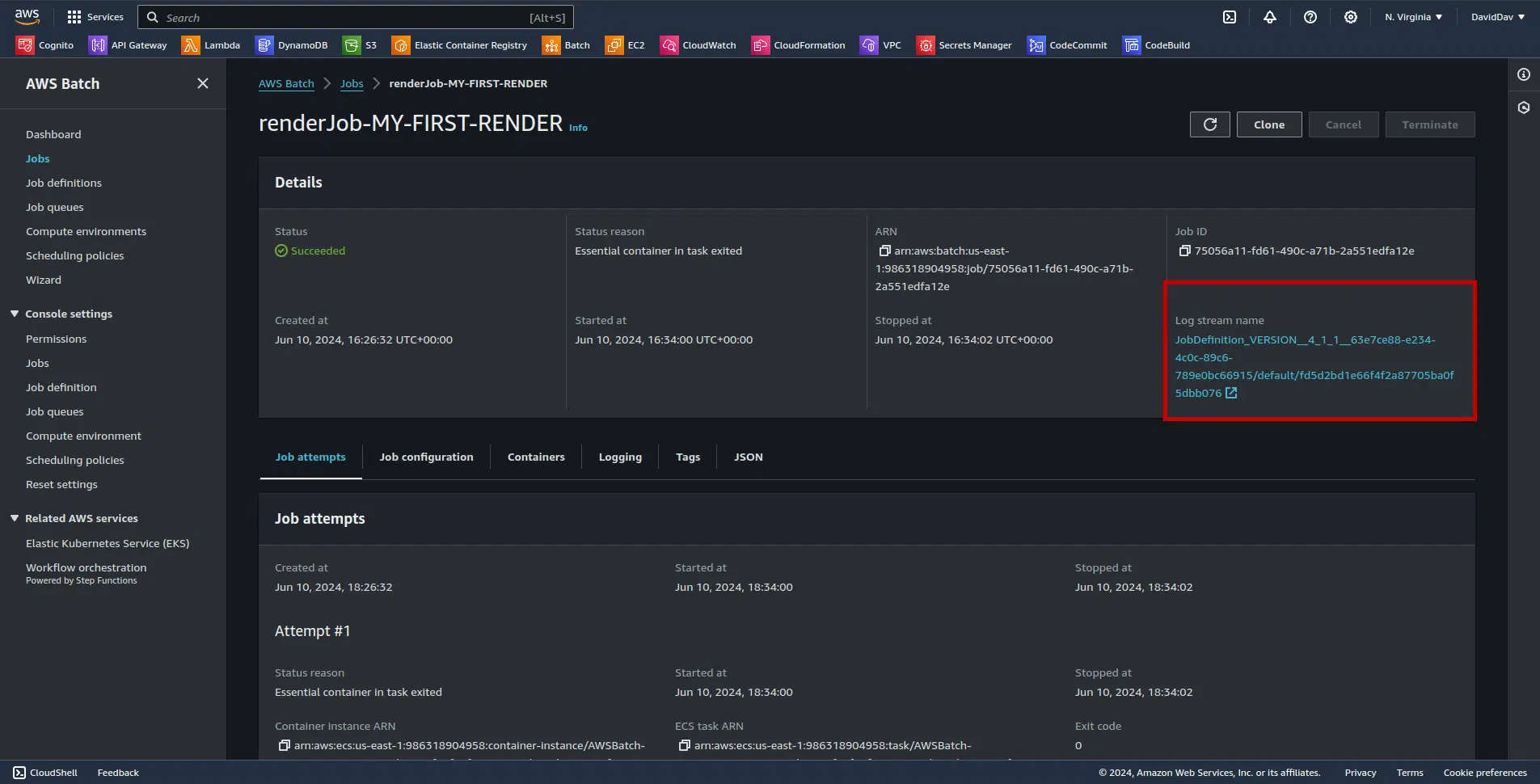Viewport: 1540px width, 784px height.
Task: Copy the job ARN with copy icon
Action: tap(884, 251)
